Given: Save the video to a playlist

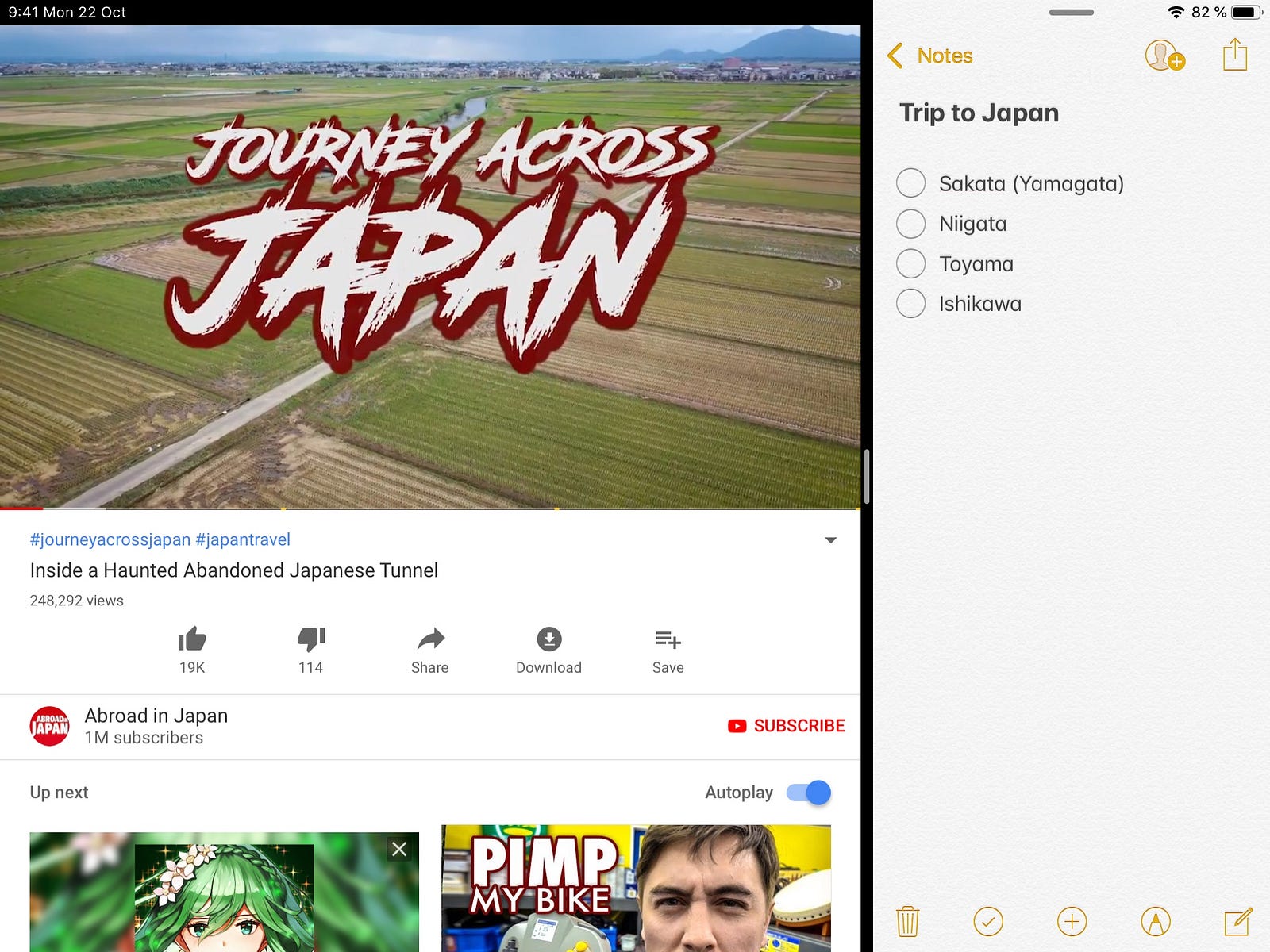Looking at the screenshot, I should pyautogui.click(x=668, y=639).
